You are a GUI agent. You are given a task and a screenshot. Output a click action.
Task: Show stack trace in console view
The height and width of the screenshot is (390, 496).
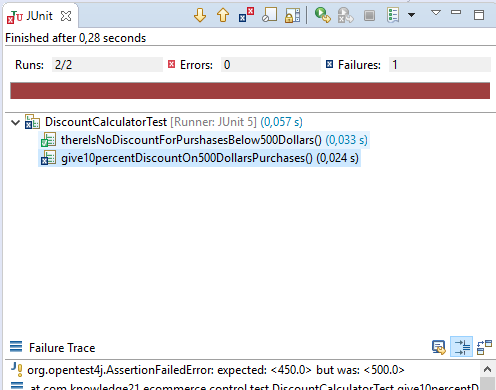[439, 347]
